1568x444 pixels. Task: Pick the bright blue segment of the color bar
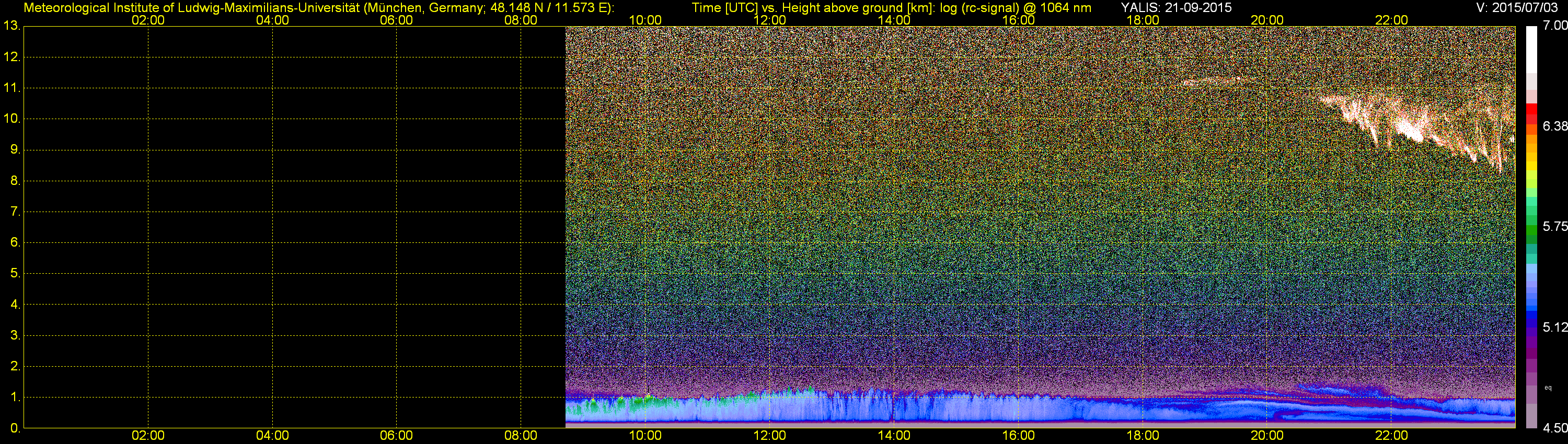tap(1531, 307)
